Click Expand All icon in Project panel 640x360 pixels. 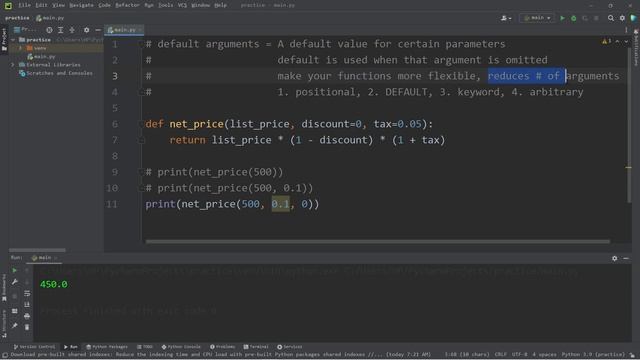coord(60,30)
